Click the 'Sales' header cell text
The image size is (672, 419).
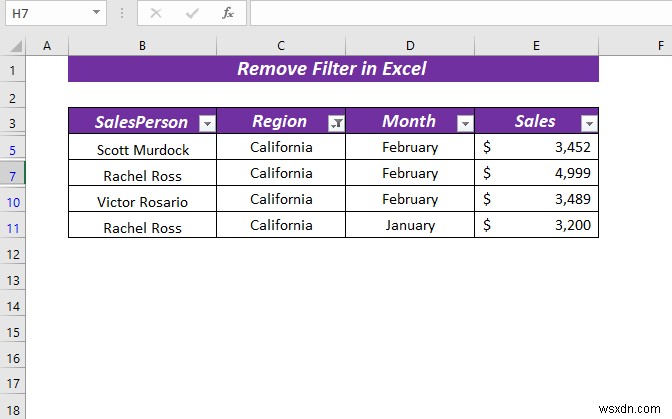pos(535,121)
